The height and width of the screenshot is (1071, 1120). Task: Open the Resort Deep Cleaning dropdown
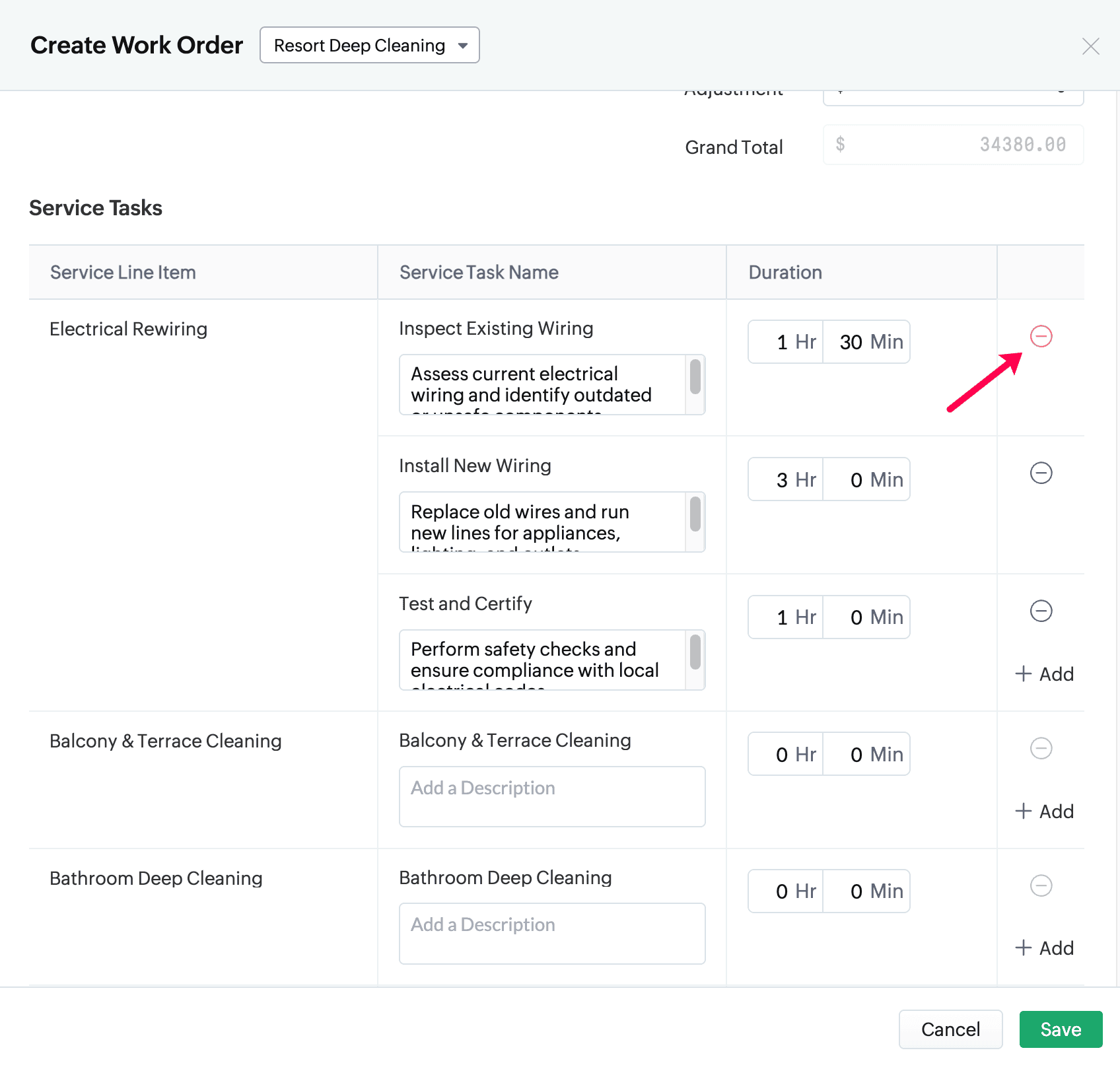tap(369, 46)
